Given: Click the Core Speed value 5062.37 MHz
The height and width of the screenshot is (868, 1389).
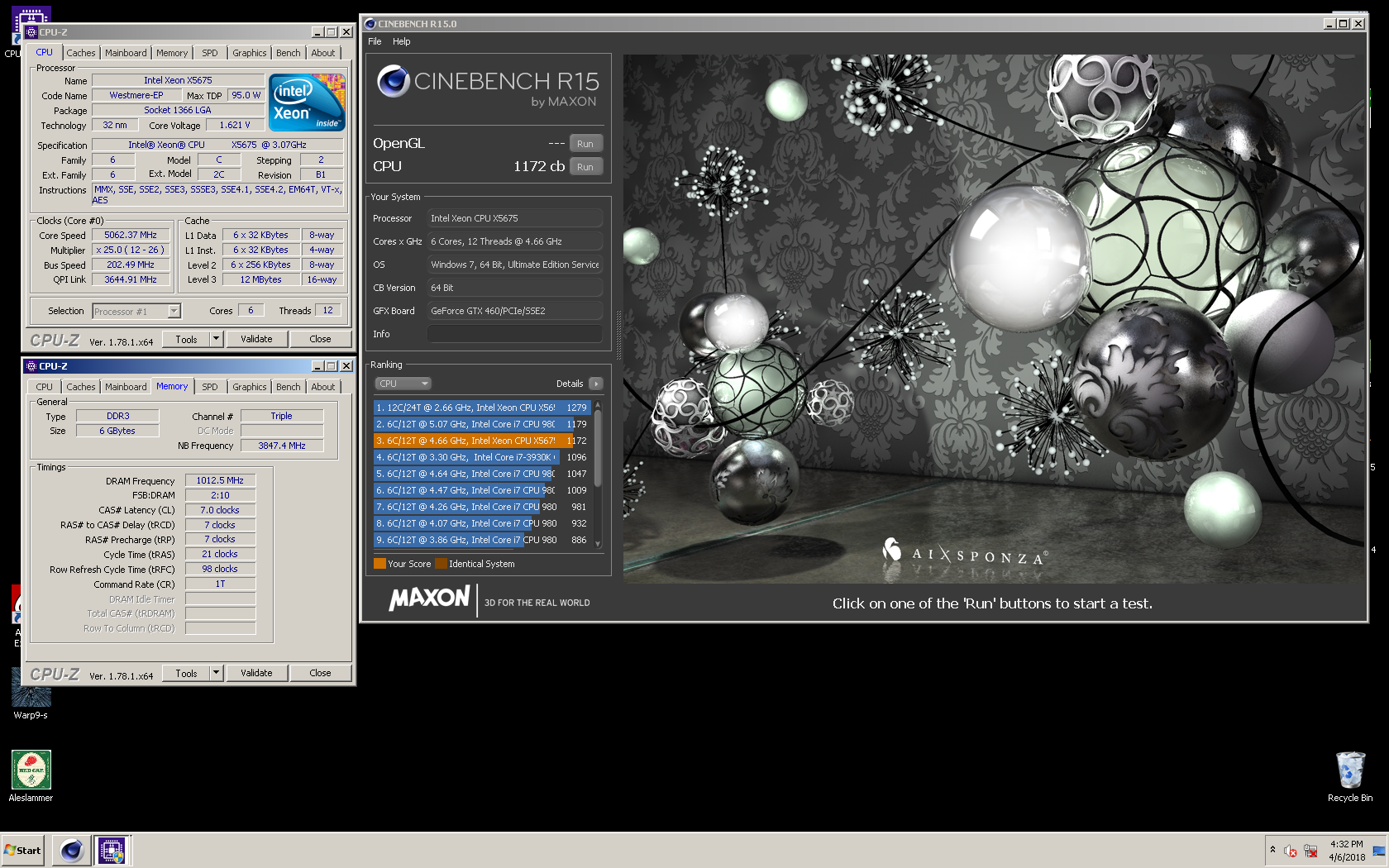Looking at the screenshot, I should pyautogui.click(x=131, y=235).
